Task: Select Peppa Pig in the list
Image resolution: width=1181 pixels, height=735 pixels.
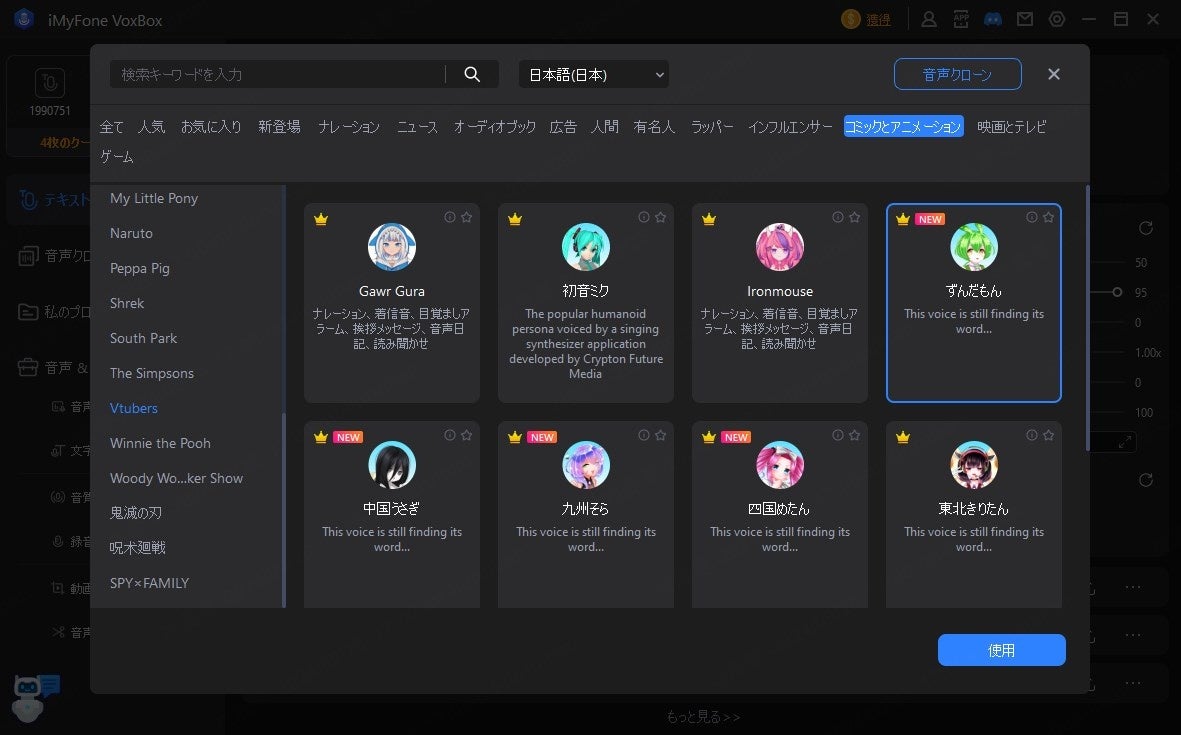Action: [x=139, y=268]
